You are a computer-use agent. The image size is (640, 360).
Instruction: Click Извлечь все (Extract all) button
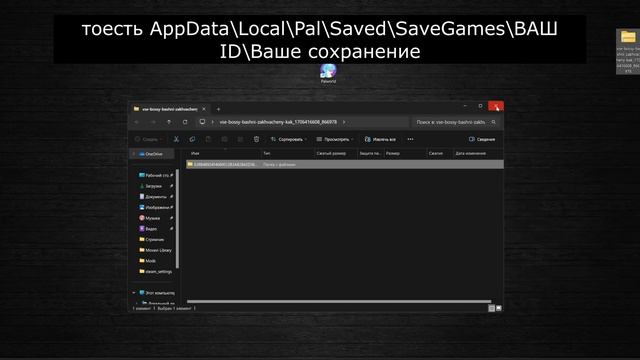(x=380, y=139)
